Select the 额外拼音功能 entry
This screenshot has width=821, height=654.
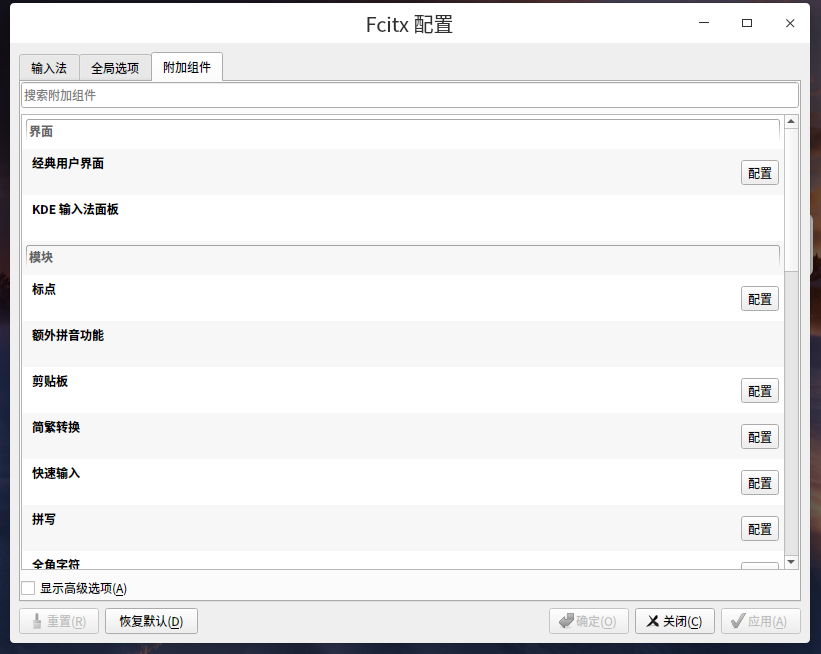69,336
